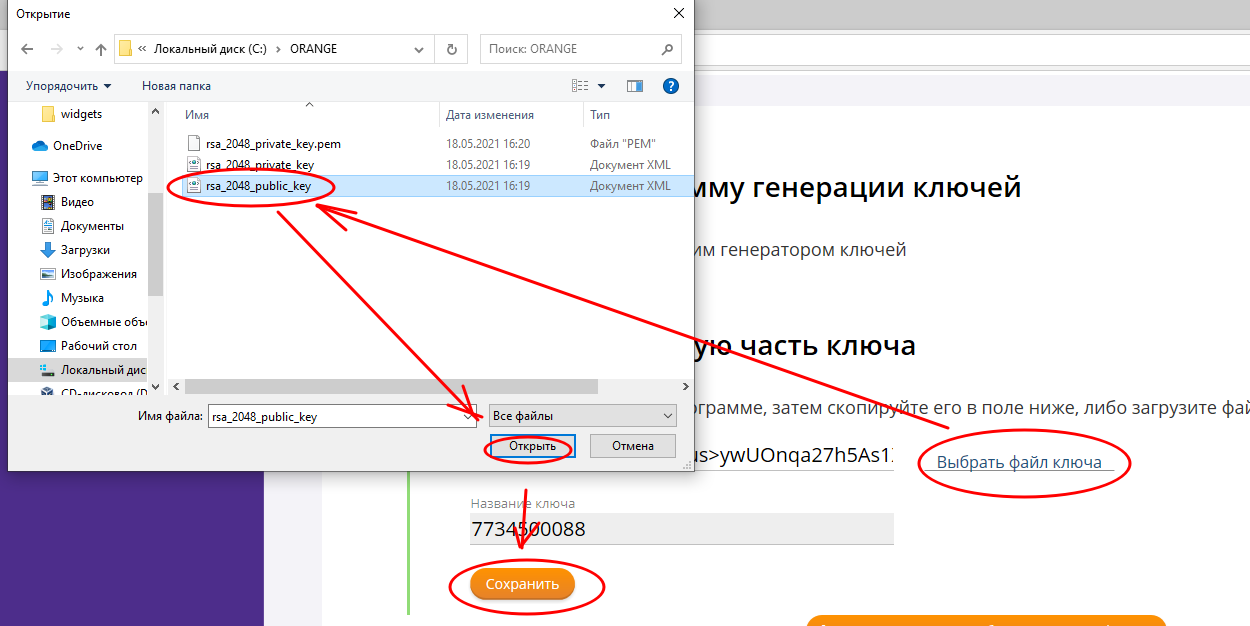
Task: Go back in the file dialog
Action: [27, 49]
